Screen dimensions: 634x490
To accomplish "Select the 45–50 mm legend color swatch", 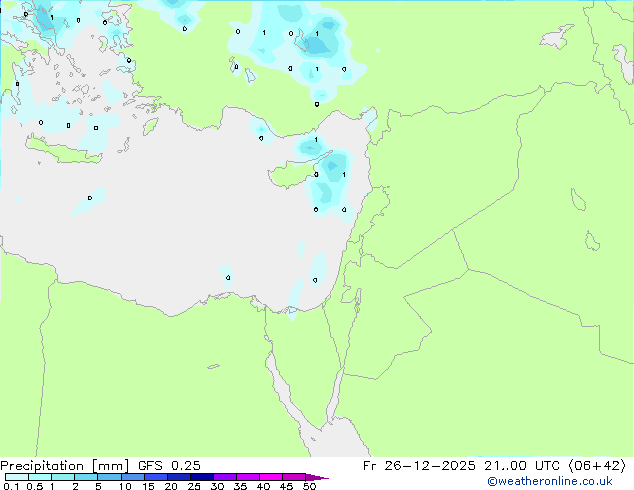I will tap(294, 477).
